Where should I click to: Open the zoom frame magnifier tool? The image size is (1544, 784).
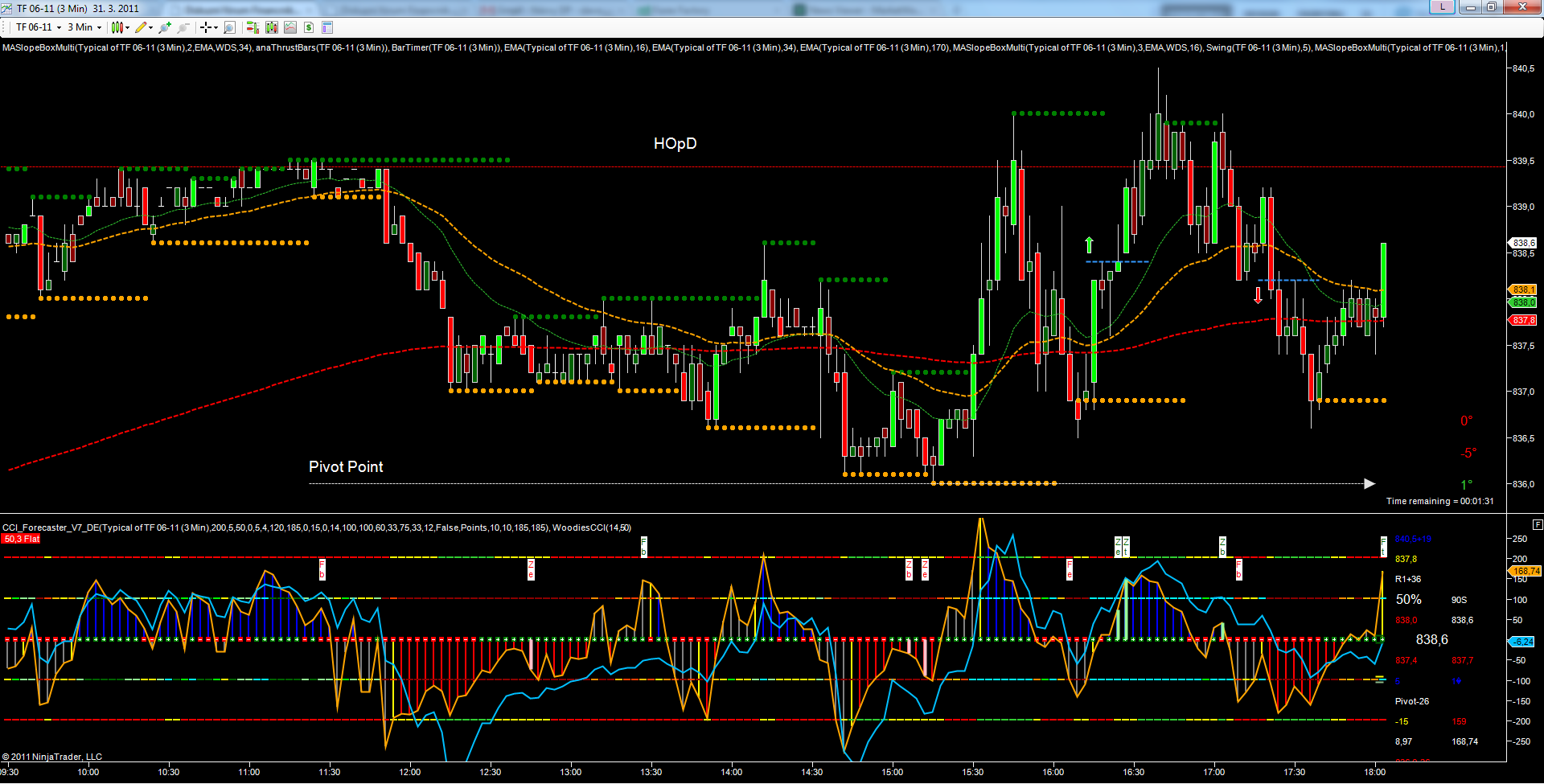tap(230, 27)
